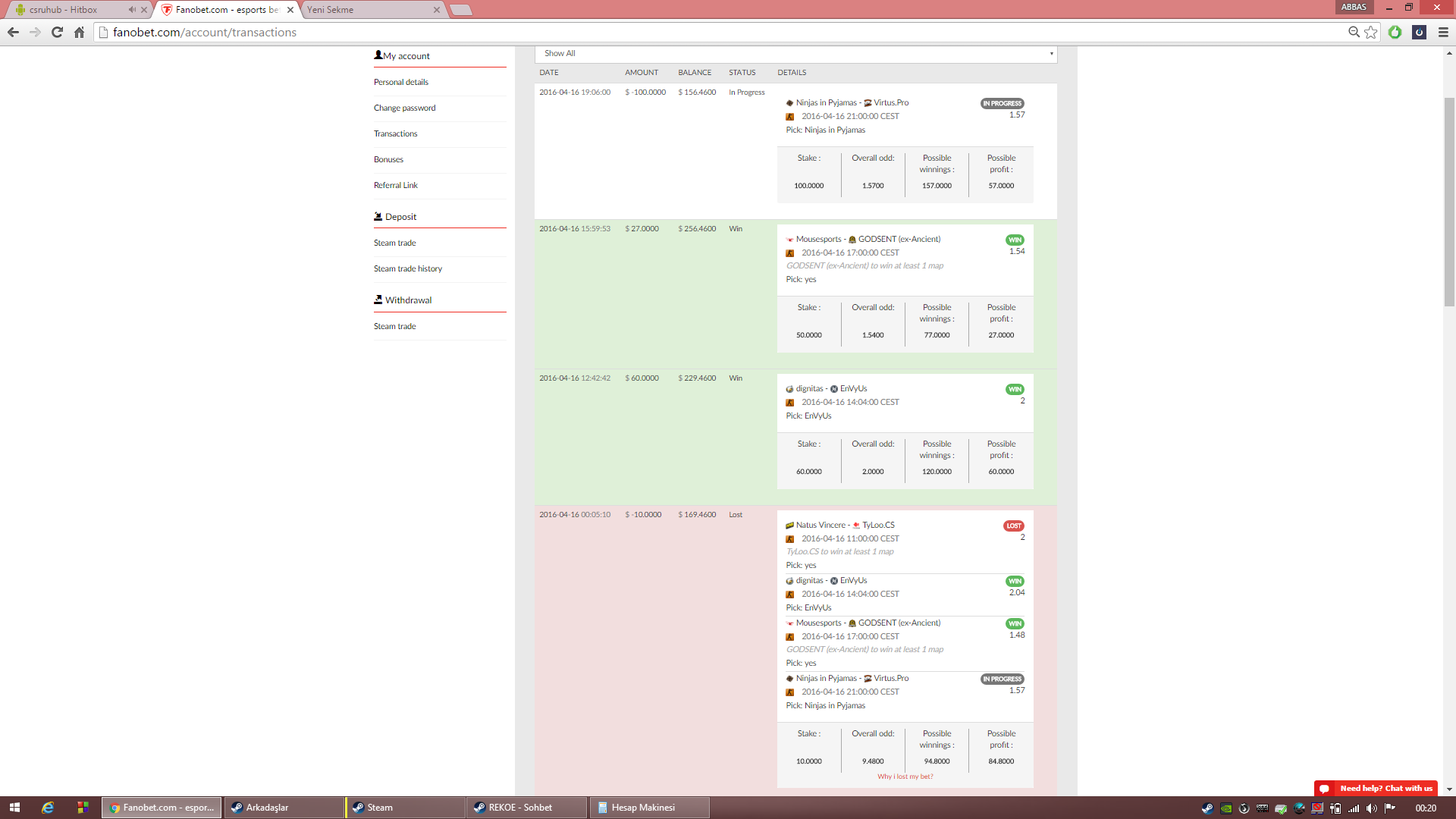Viewport: 1456px width, 819px height.
Task: Click the green extension icon in toolbar
Action: [x=1395, y=32]
